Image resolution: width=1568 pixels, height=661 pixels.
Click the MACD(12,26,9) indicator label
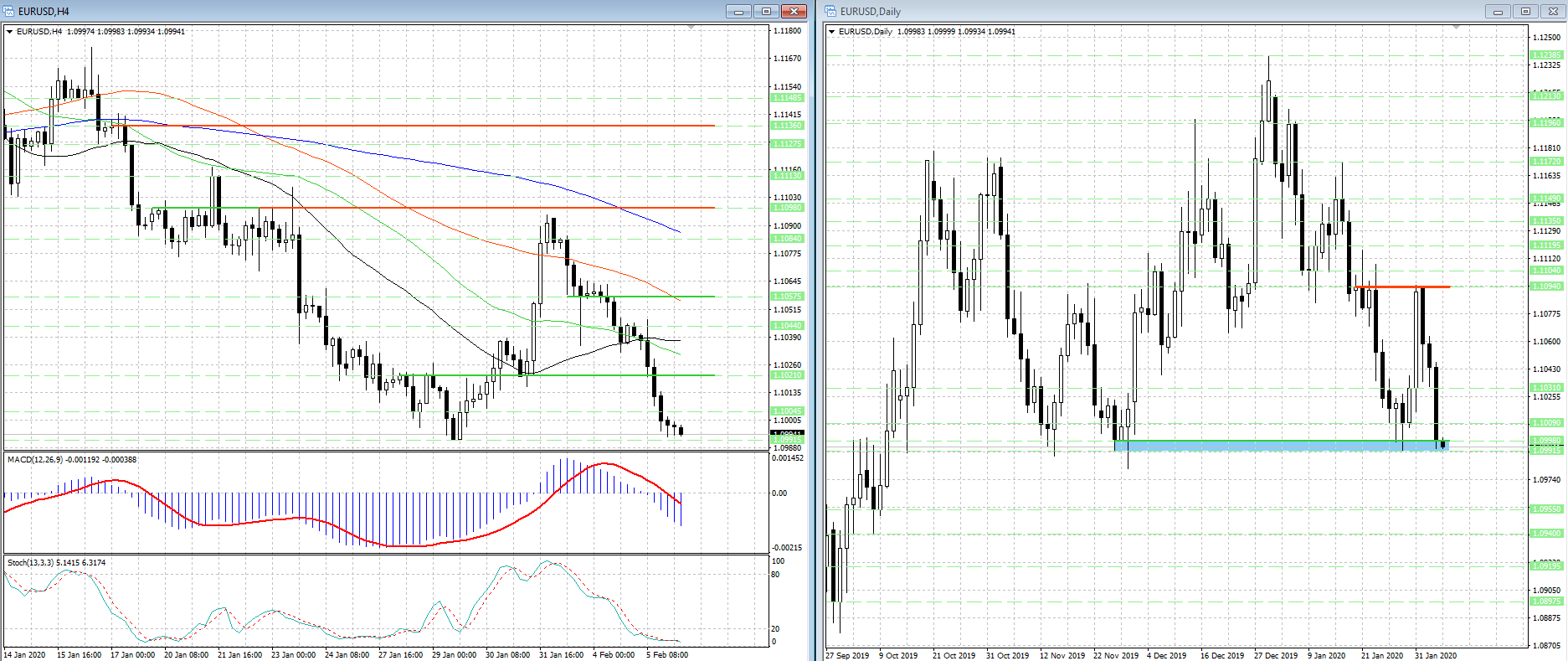click(72, 459)
